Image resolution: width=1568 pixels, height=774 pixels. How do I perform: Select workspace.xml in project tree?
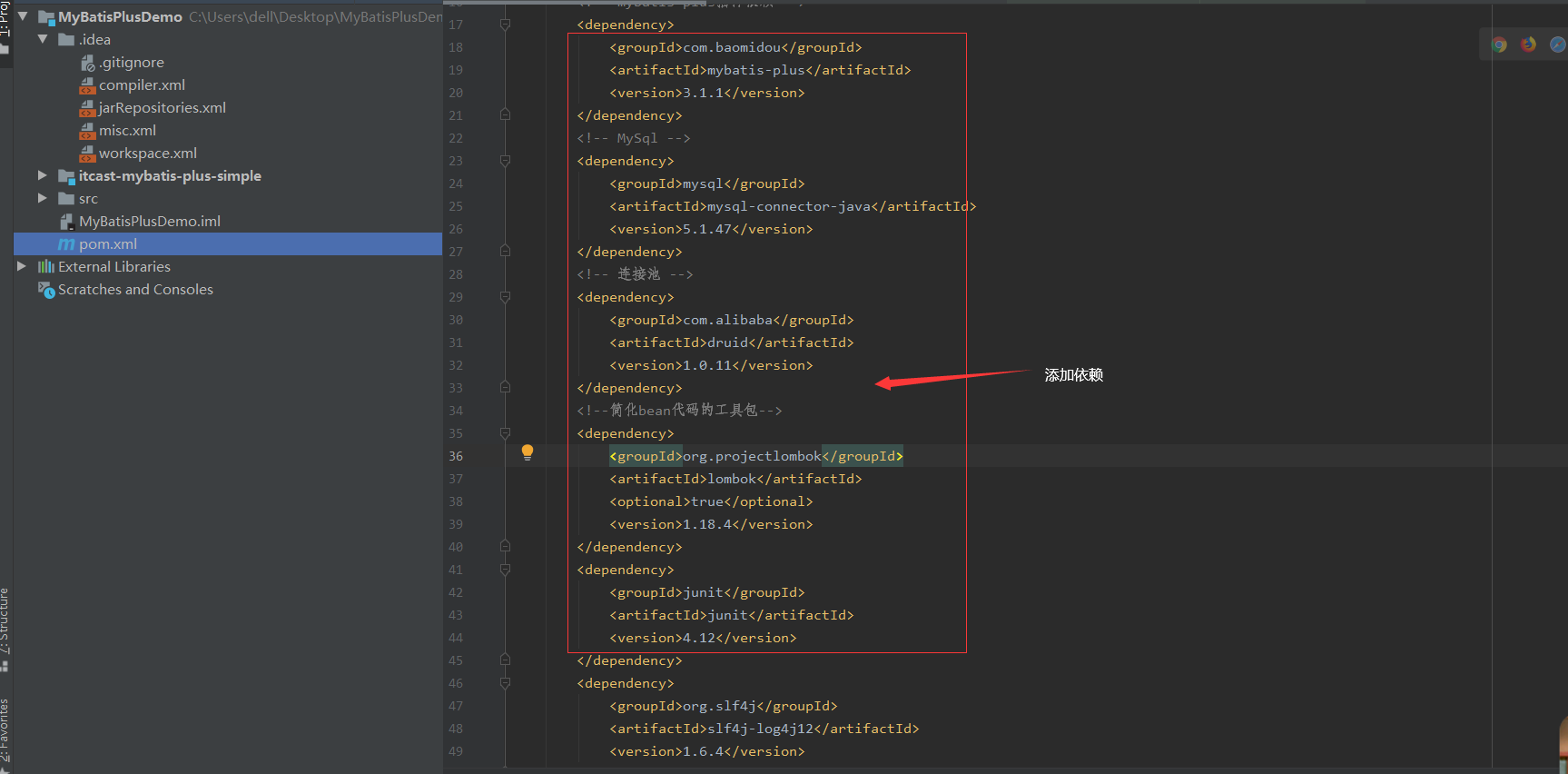pos(148,153)
